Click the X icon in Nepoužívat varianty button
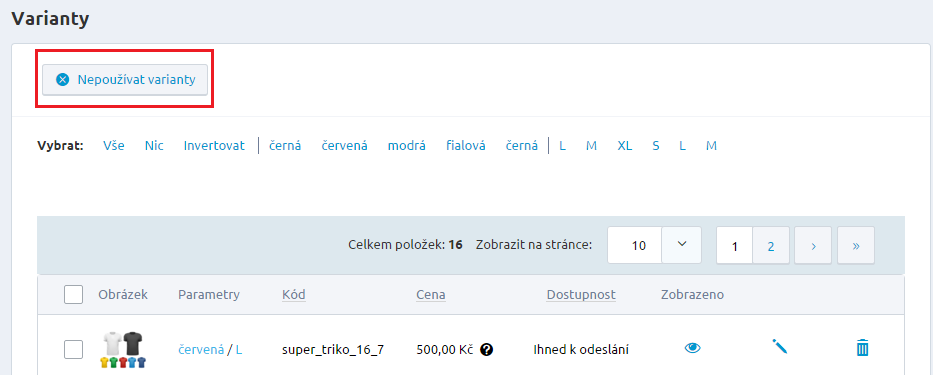The width and height of the screenshot is (933, 375). (x=62, y=80)
